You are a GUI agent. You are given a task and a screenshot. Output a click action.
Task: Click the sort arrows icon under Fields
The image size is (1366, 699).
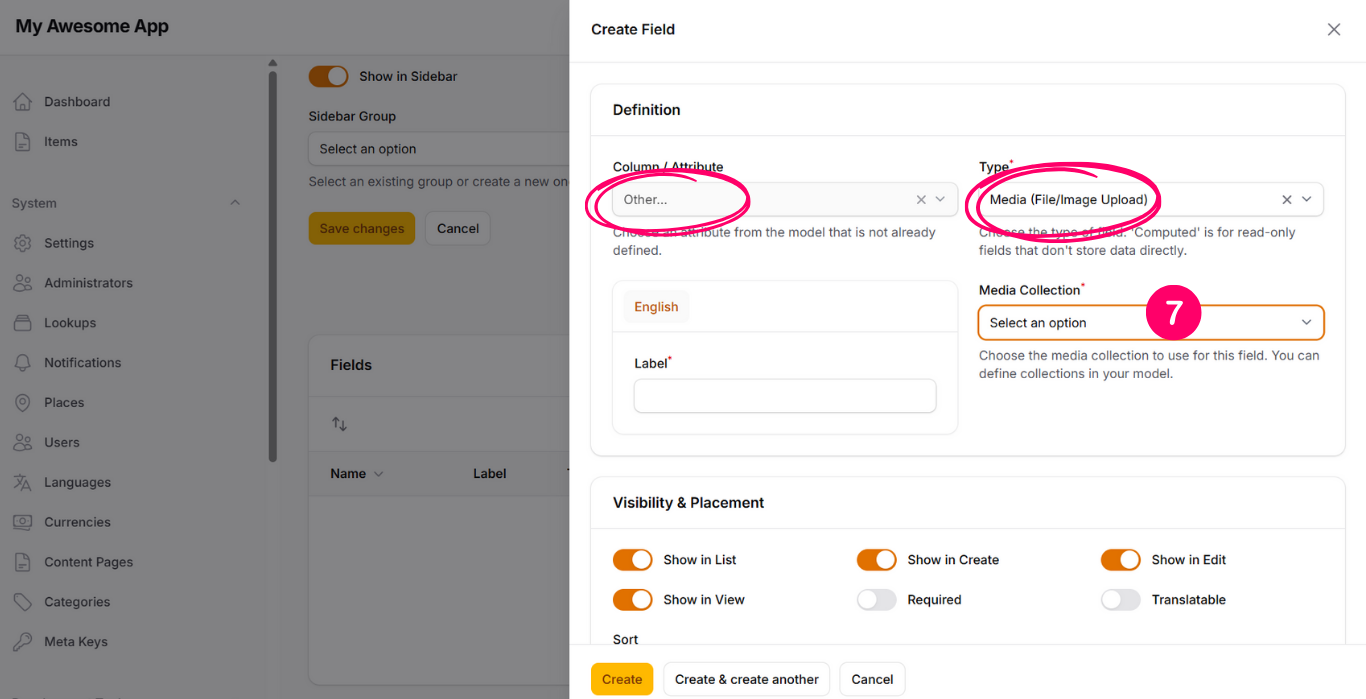coord(340,424)
